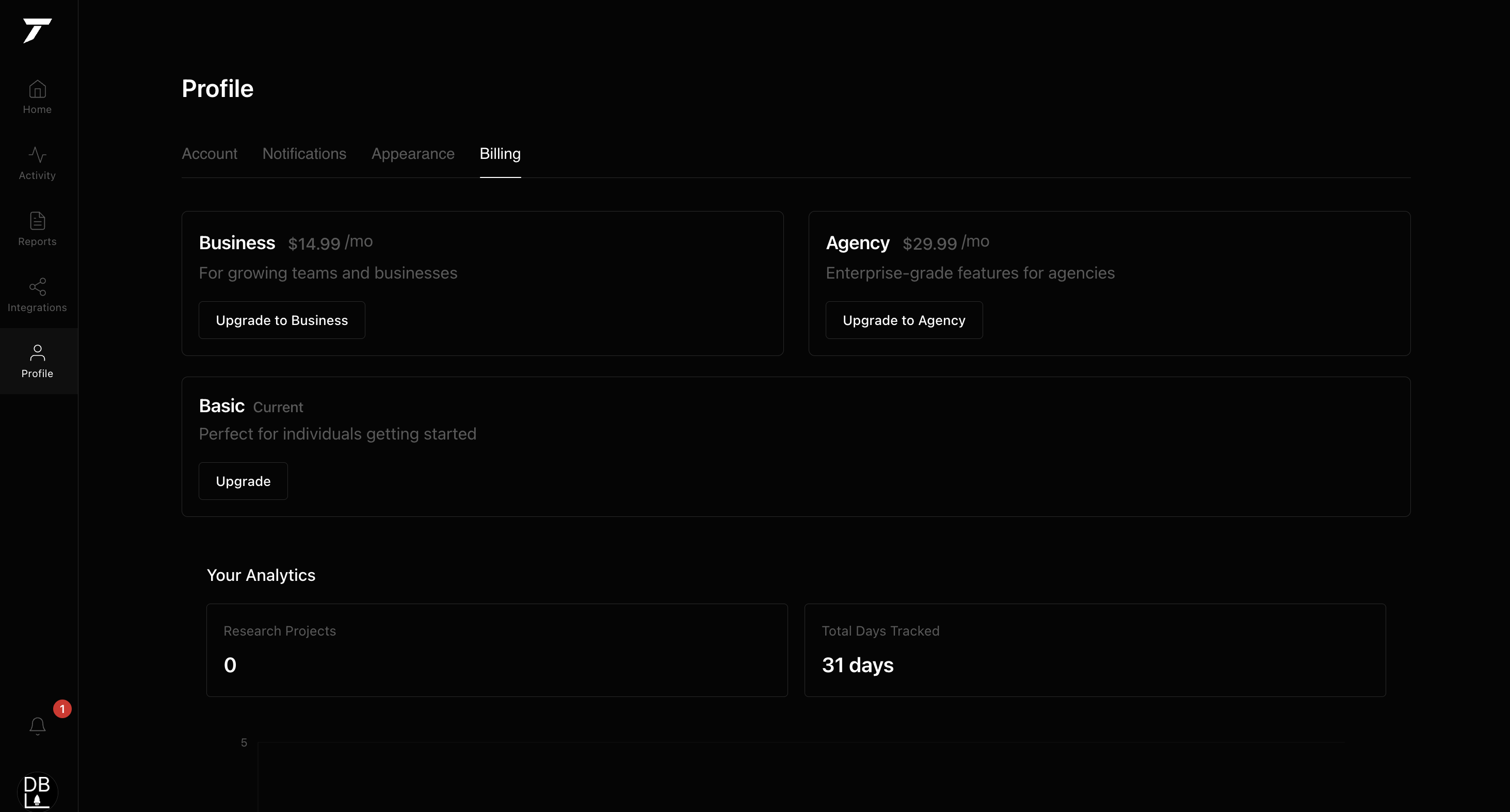Switch to the Appearance tab
The image size is (1510, 812).
[x=413, y=154]
